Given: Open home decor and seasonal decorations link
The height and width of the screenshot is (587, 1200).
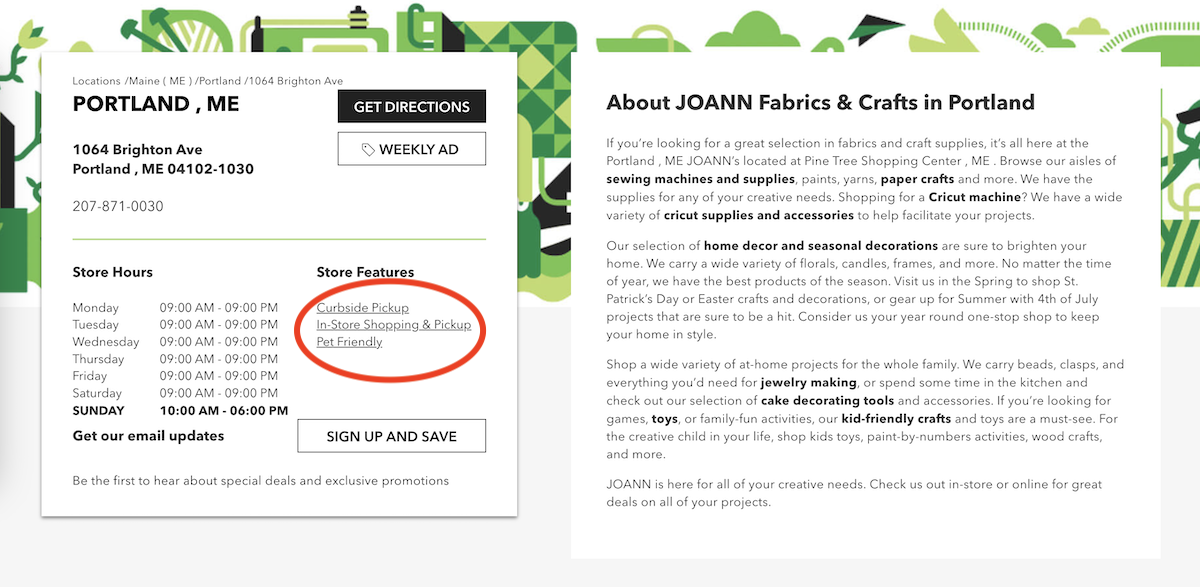Looking at the screenshot, I should pyautogui.click(x=821, y=246).
